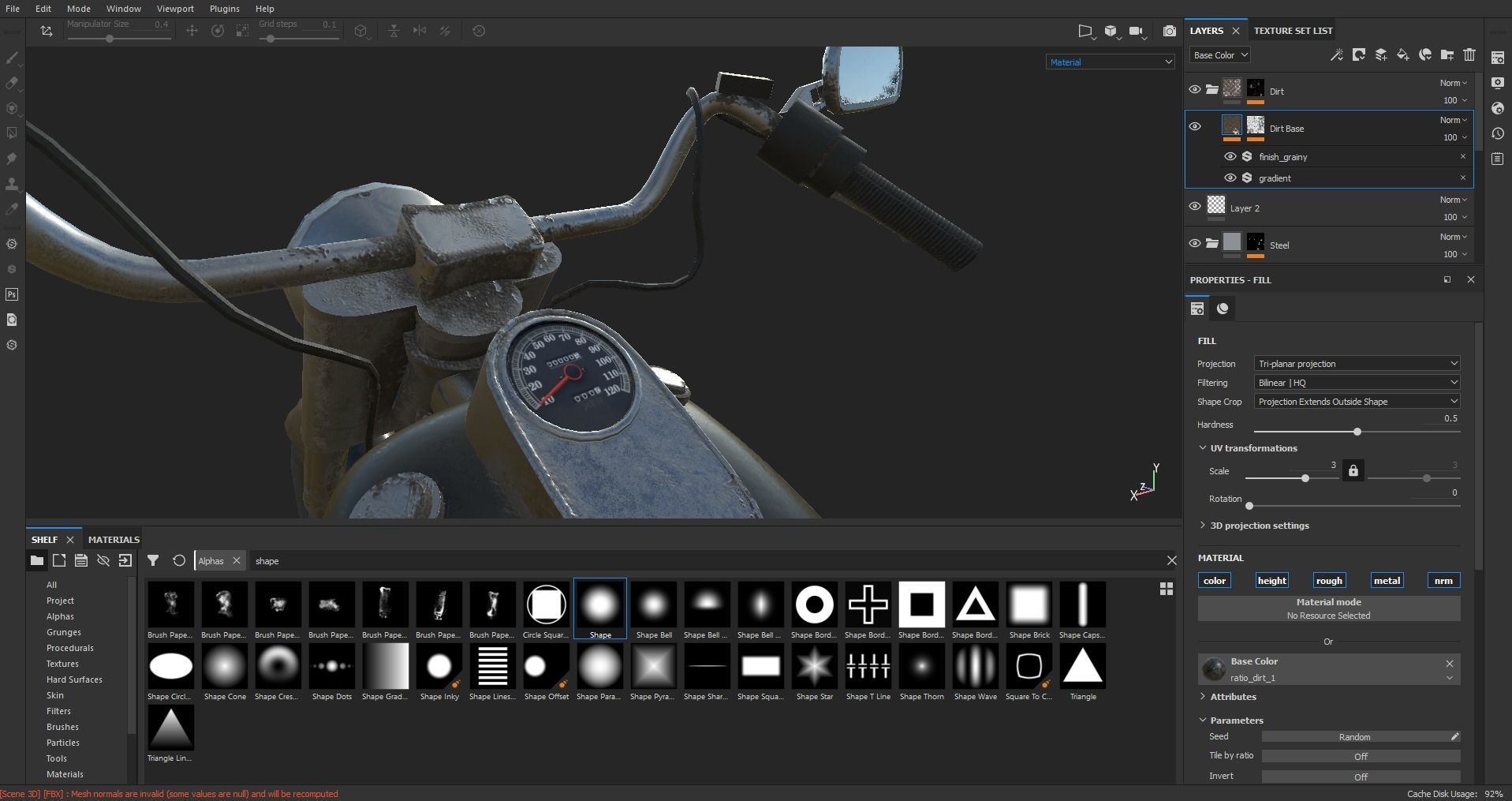1512x801 pixels.
Task: Open the video camera settings icon
Action: point(1137,31)
